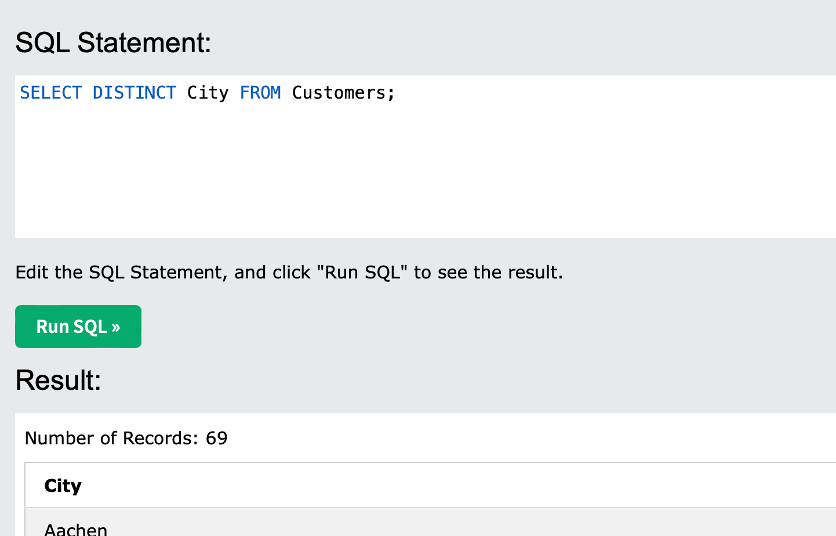Click the FROM keyword in the query

click(260, 93)
